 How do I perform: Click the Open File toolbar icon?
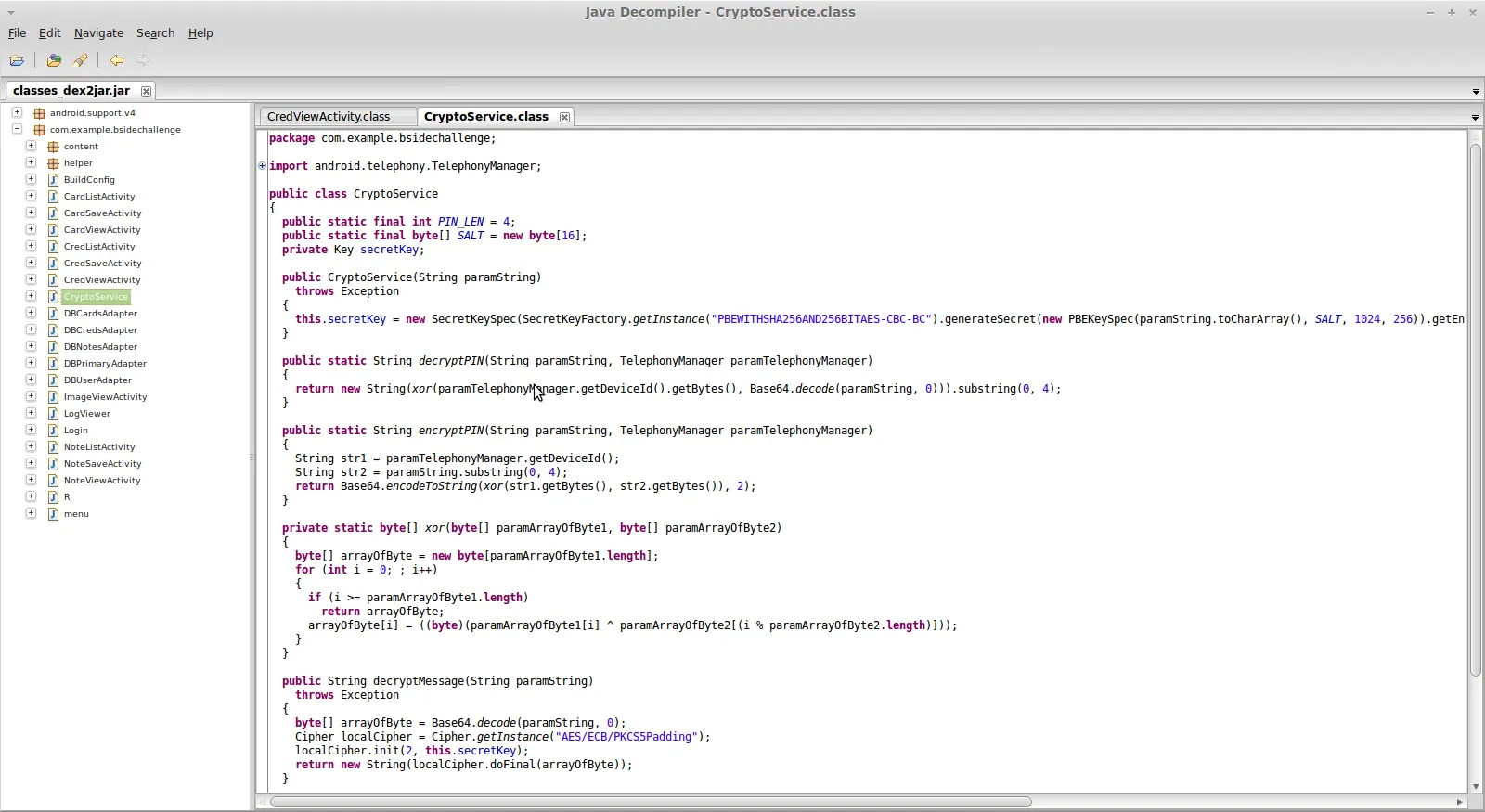coord(17,60)
